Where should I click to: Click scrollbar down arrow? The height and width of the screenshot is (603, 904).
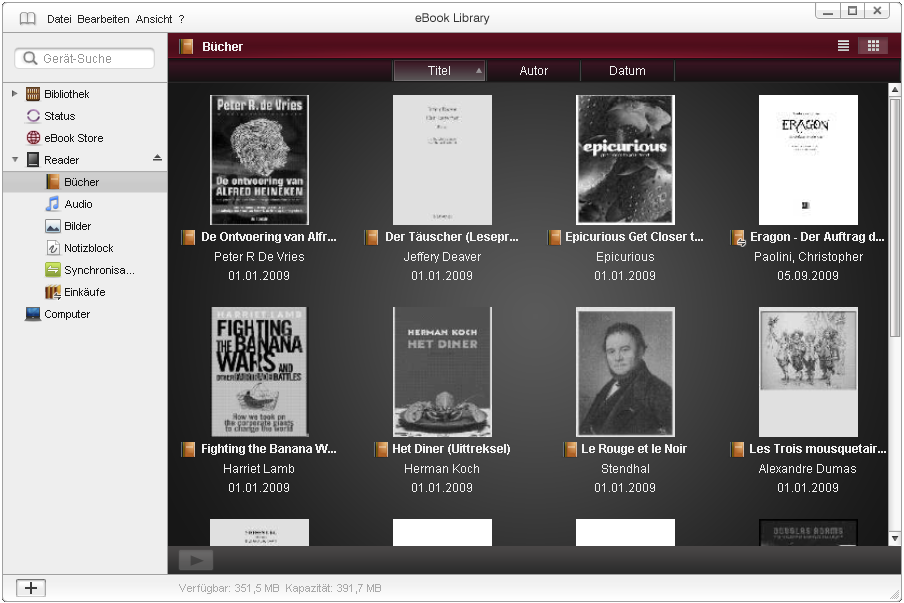tap(895, 538)
